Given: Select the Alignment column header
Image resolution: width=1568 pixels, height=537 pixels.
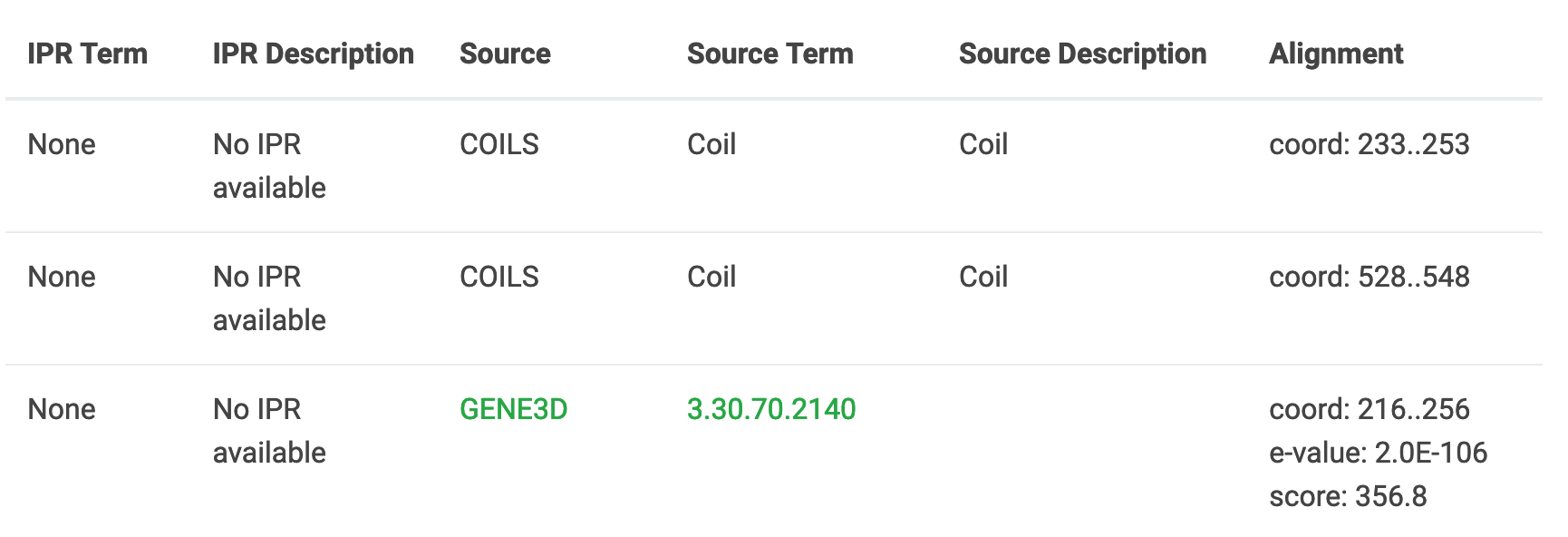Looking at the screenshot, I should (1336, 54).
